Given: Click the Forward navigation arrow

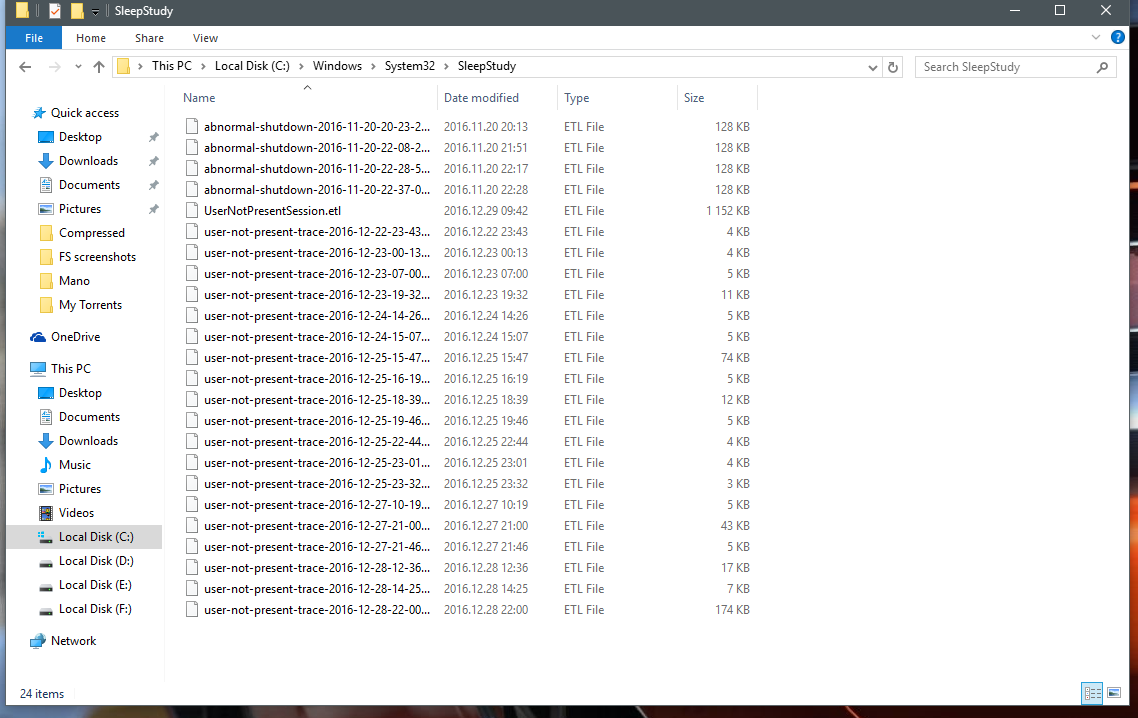Looking at the screenshot, I should [54, 67].
